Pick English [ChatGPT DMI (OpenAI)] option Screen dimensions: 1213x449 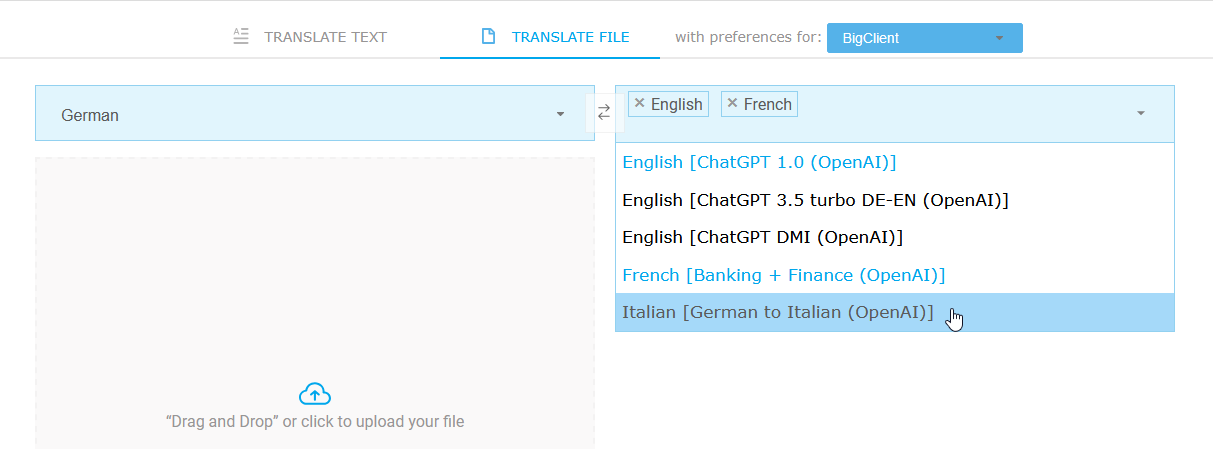click(x=762, y=237)
